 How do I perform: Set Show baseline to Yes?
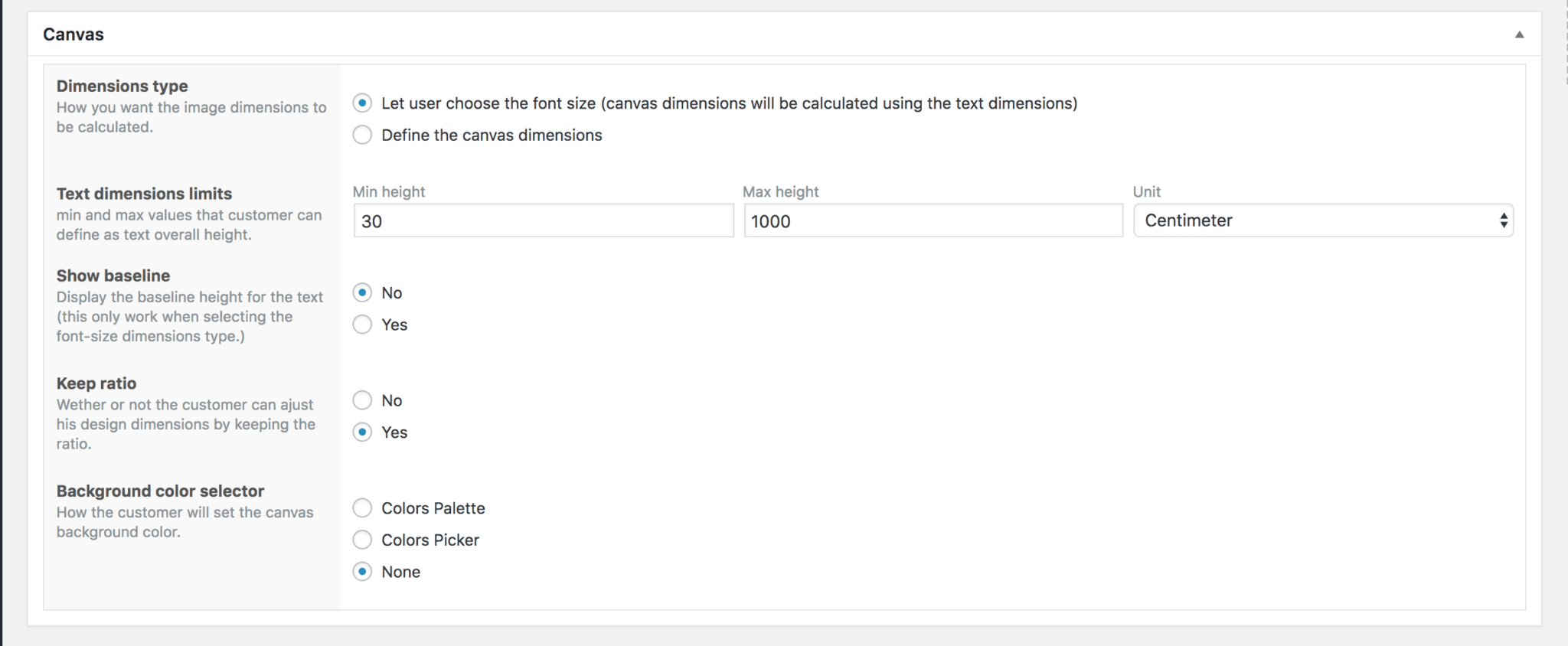tap(362, 325)
